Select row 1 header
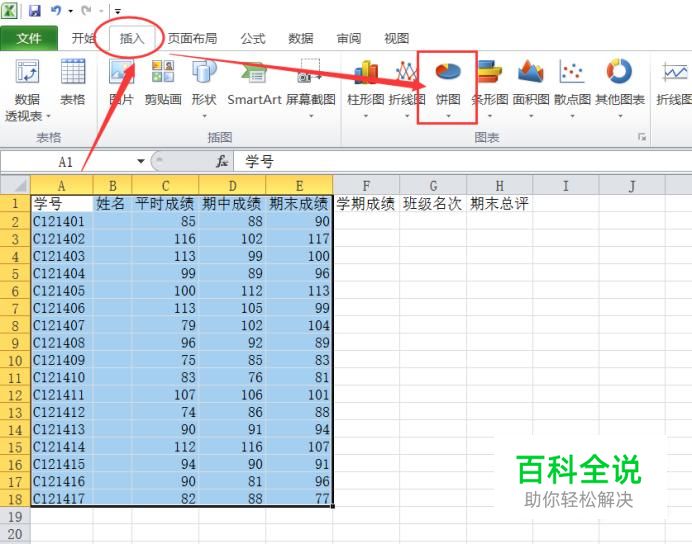This screenshot has height=544, width=692. point(15,203)
